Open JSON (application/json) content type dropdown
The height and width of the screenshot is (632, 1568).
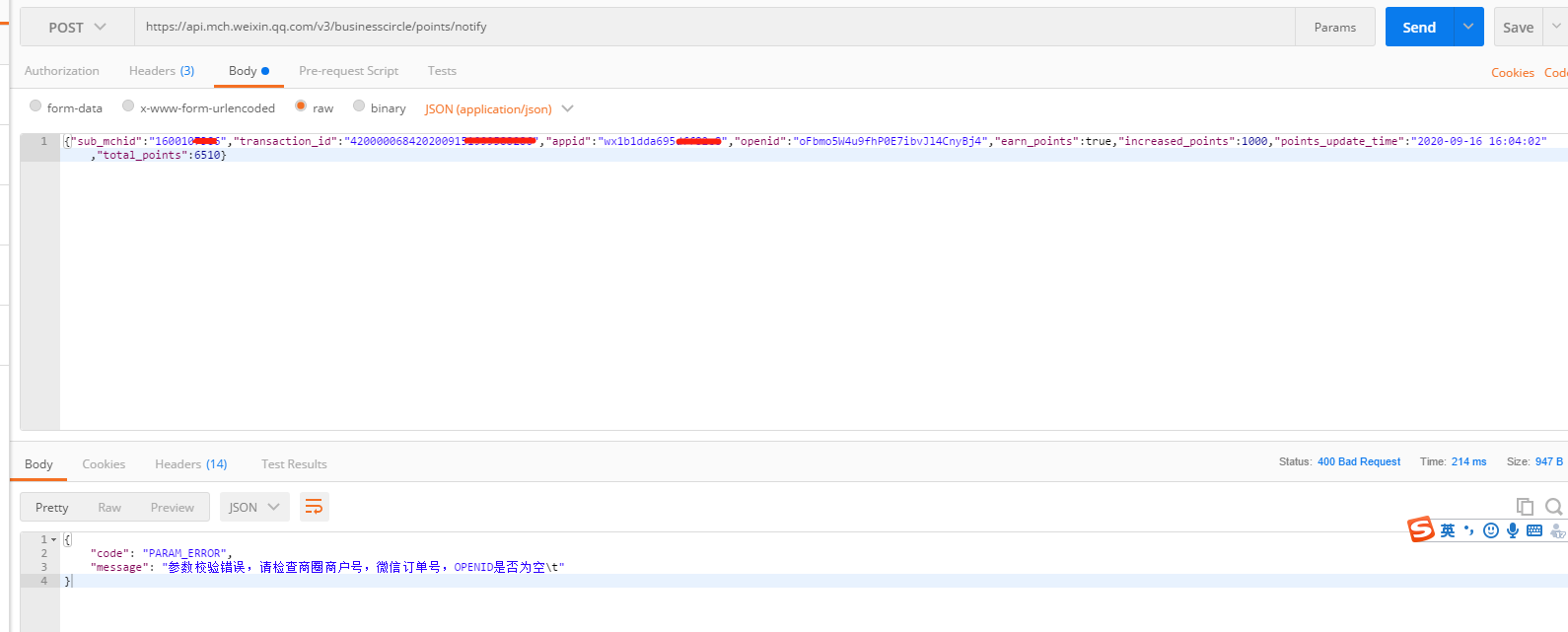point(499,108)
